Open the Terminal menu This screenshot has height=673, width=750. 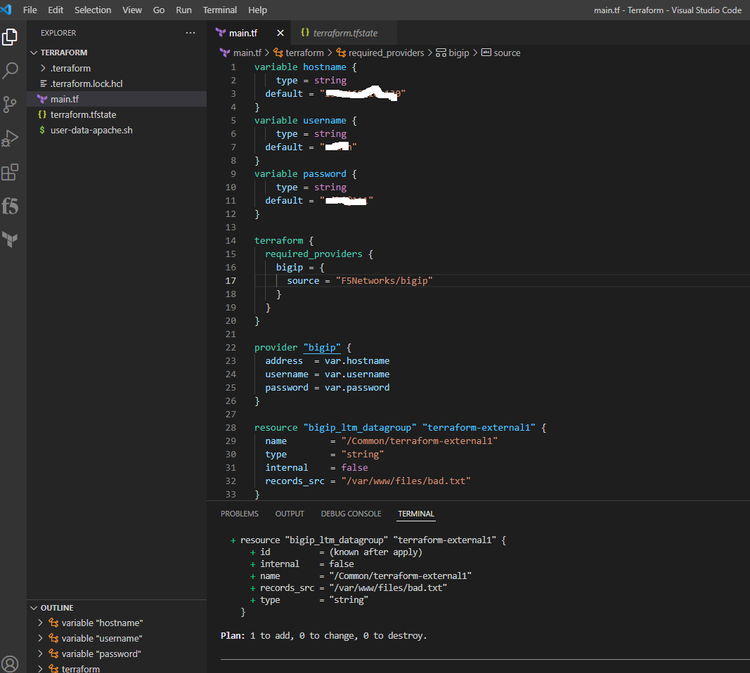(x=220, y=9)
